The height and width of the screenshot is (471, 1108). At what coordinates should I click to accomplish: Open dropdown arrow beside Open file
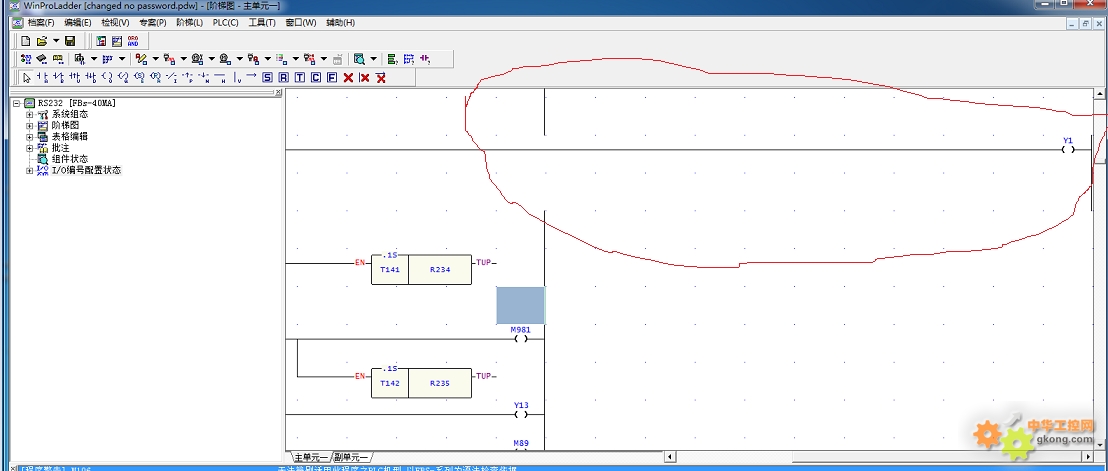56,41
